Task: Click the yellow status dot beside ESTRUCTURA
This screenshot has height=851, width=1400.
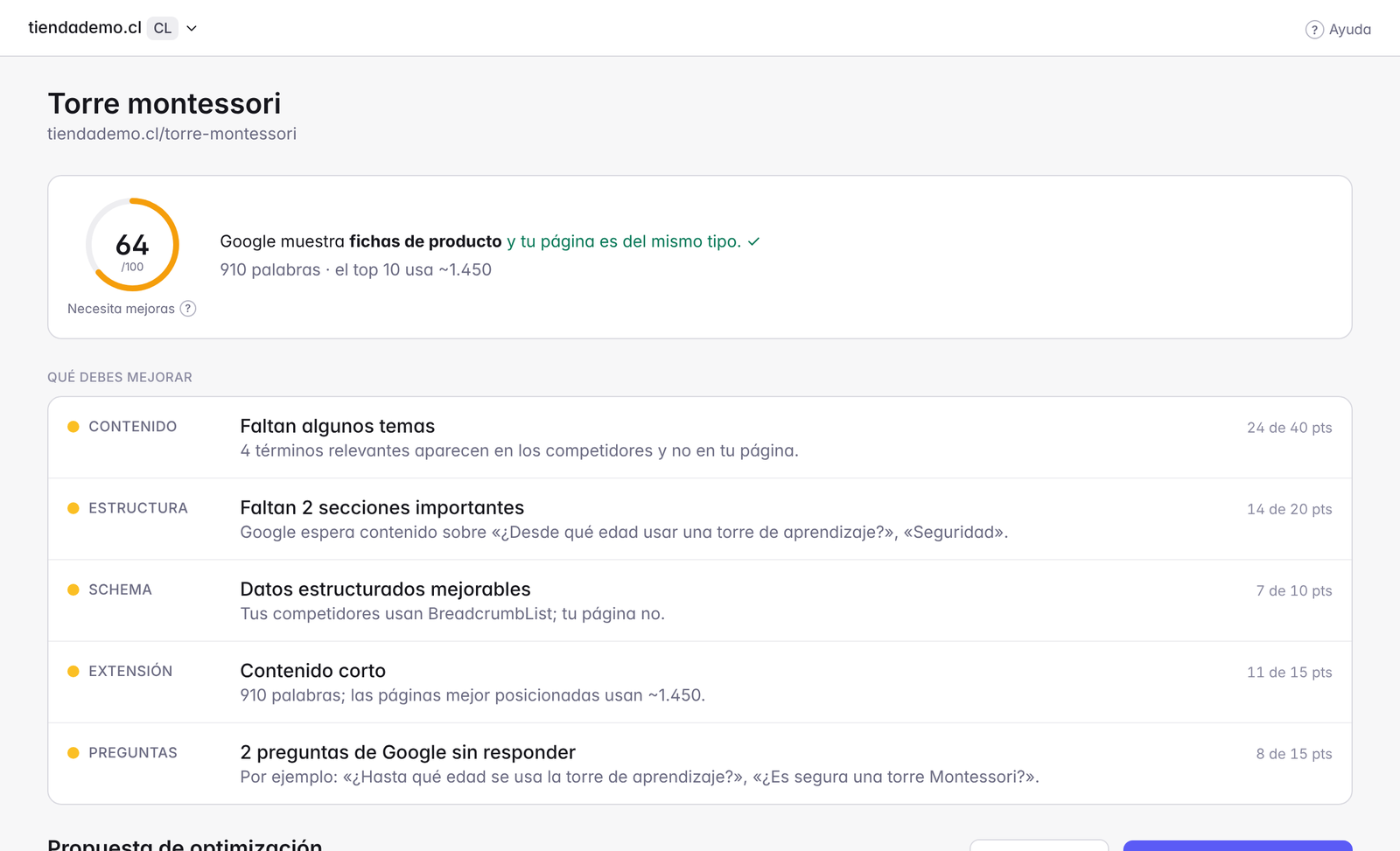Action: coord(73,508)
